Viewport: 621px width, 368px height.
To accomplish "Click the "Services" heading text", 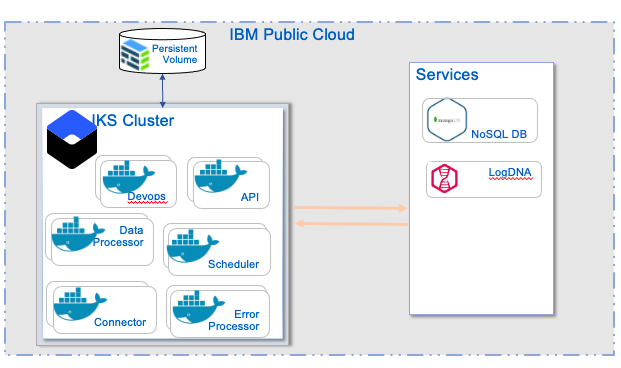I will tap(447, 74).
